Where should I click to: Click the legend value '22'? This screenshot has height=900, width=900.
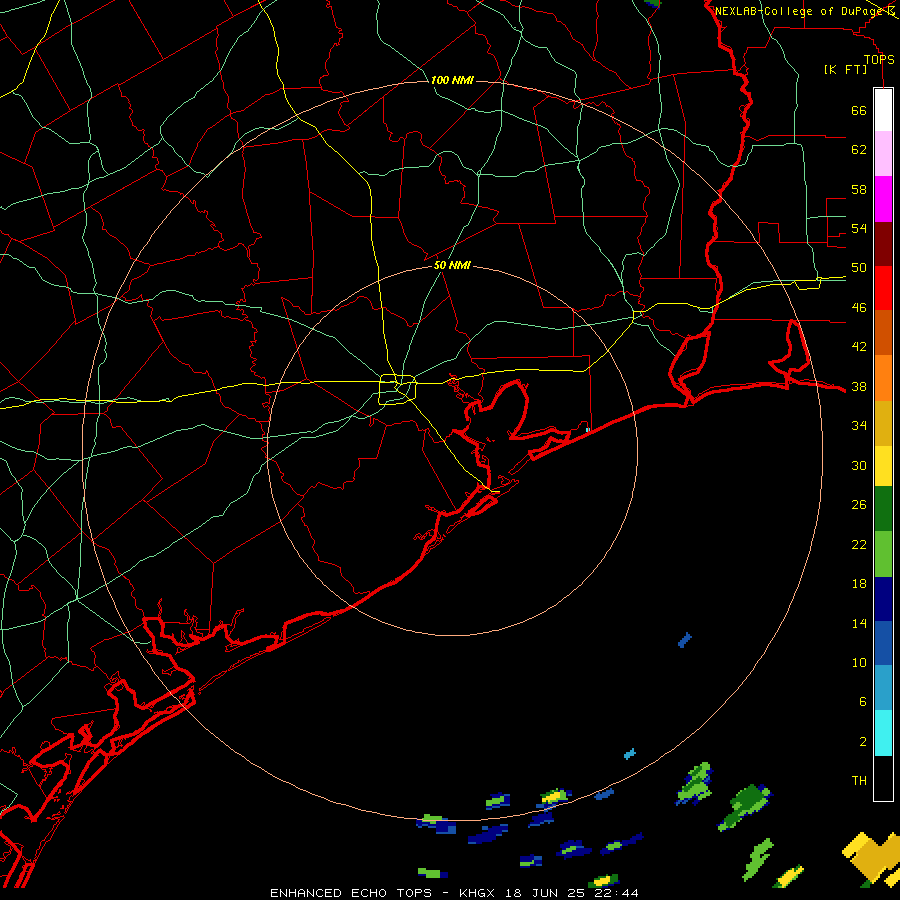[859, 545]
